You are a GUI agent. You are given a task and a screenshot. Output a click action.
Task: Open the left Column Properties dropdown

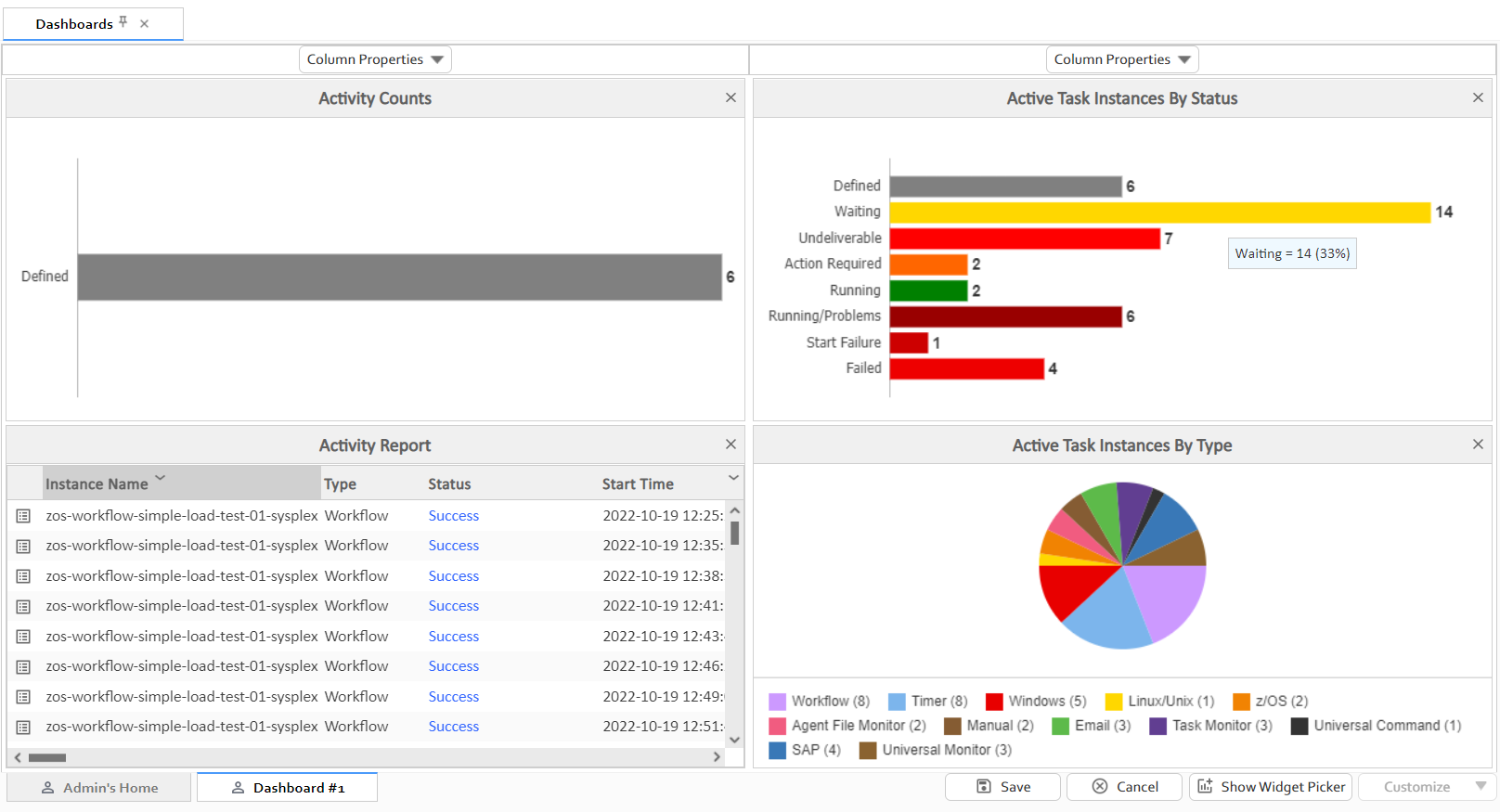click(375, 59)
